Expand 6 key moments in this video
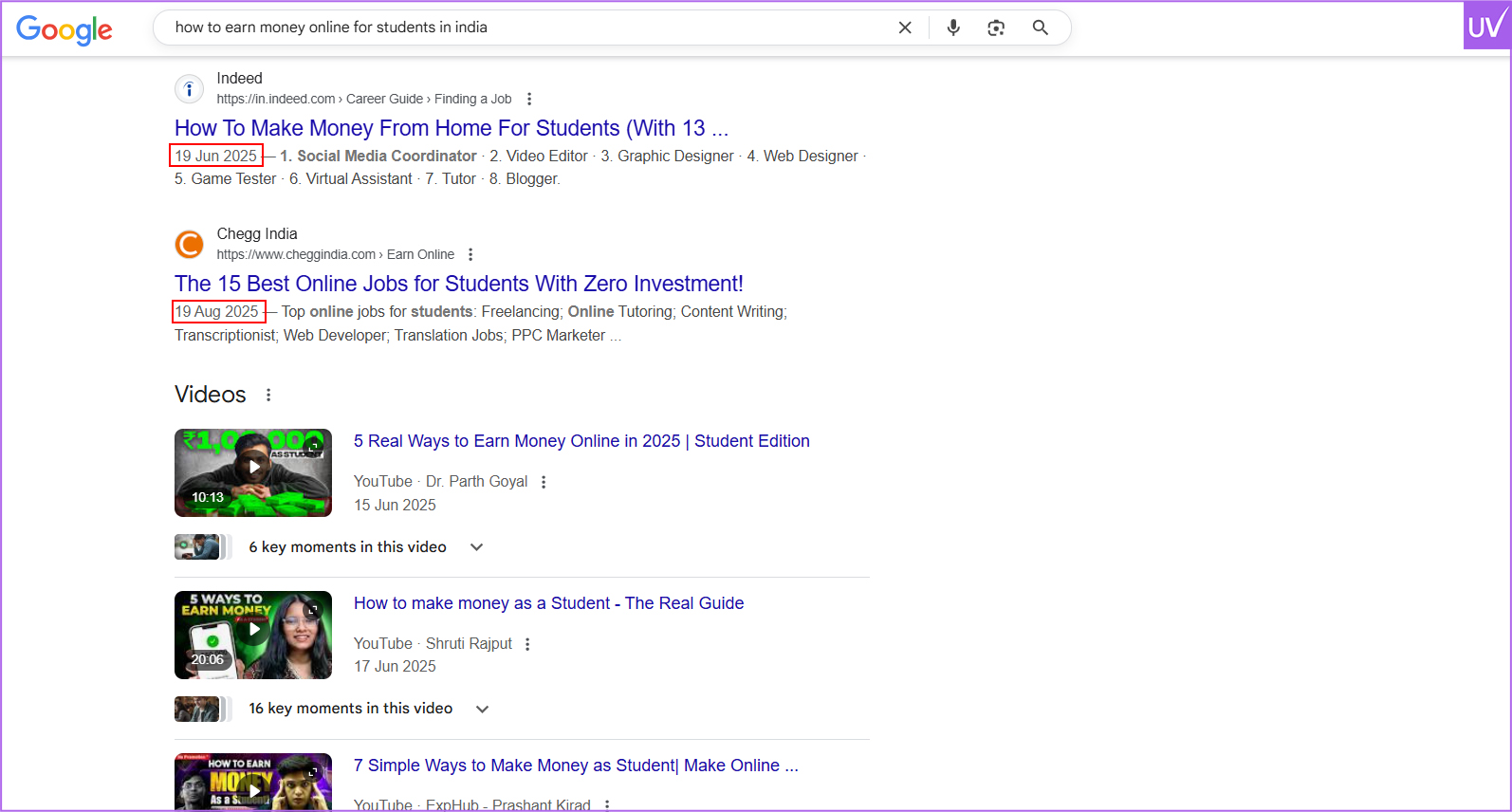The image size is (1512, 812). 477,547
